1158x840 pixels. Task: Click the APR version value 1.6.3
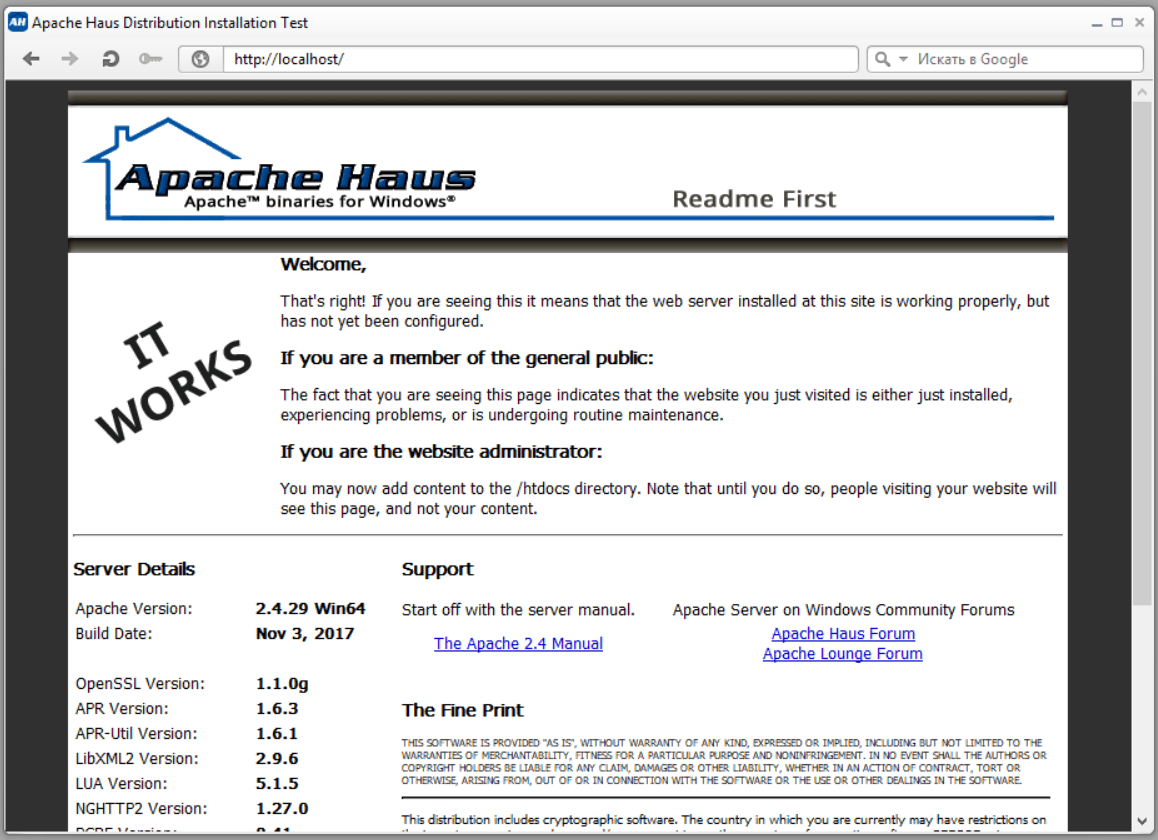(x=277, y=708)
